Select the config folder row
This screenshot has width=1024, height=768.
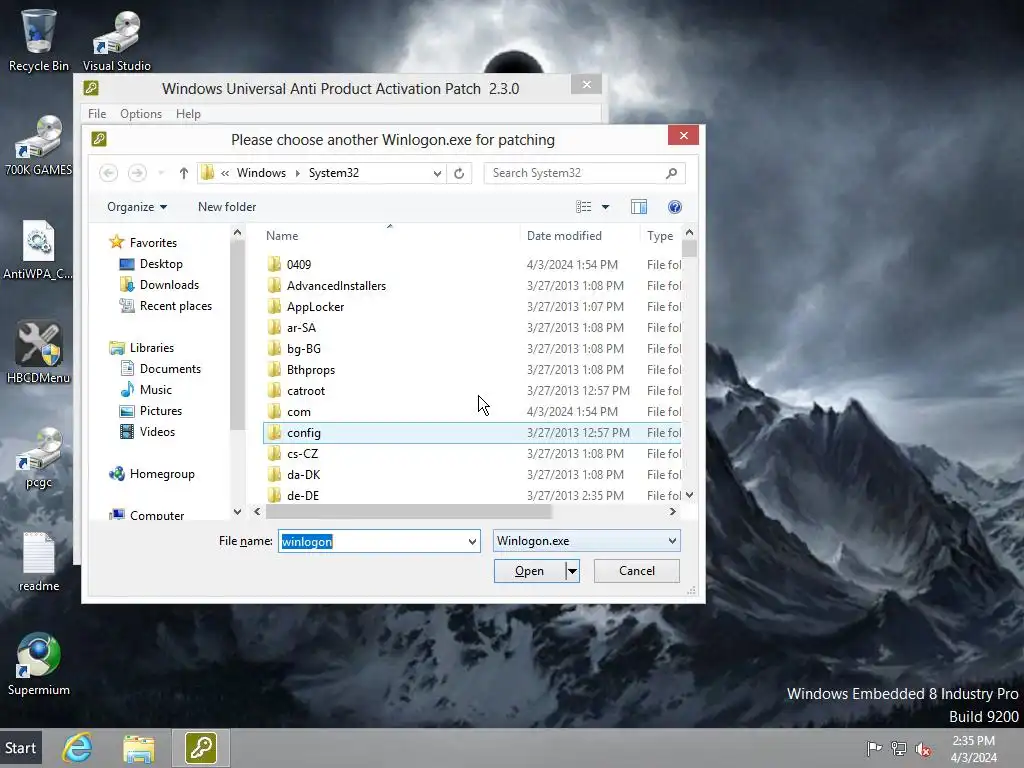coord(472,433)
